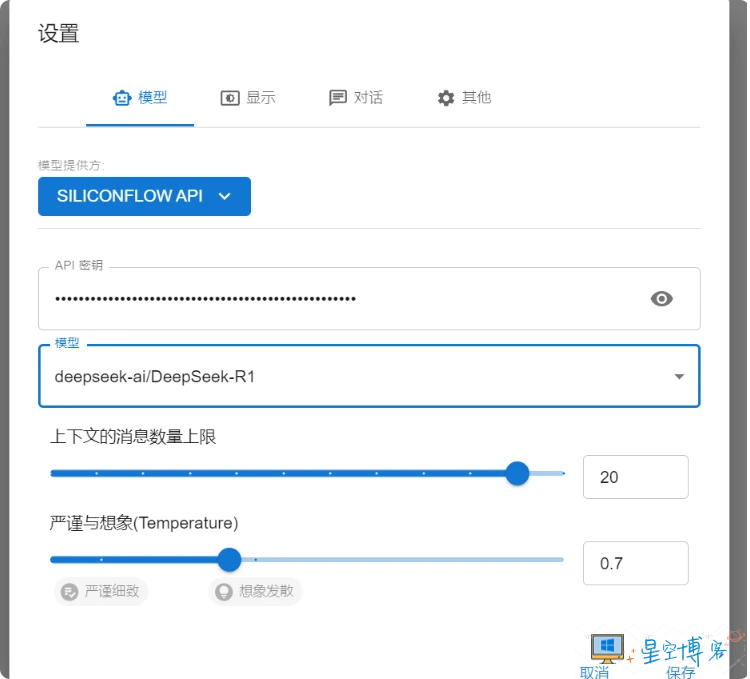
Task: Click the chat bubble icon beside 对话
Action: click(x=338, y=98)
